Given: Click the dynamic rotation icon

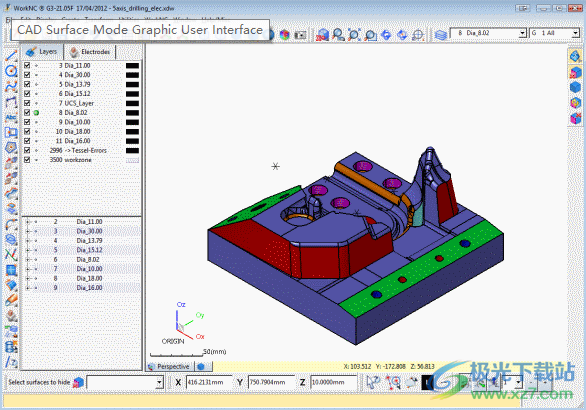Looking at the screenshot, I should click(402, 35).
